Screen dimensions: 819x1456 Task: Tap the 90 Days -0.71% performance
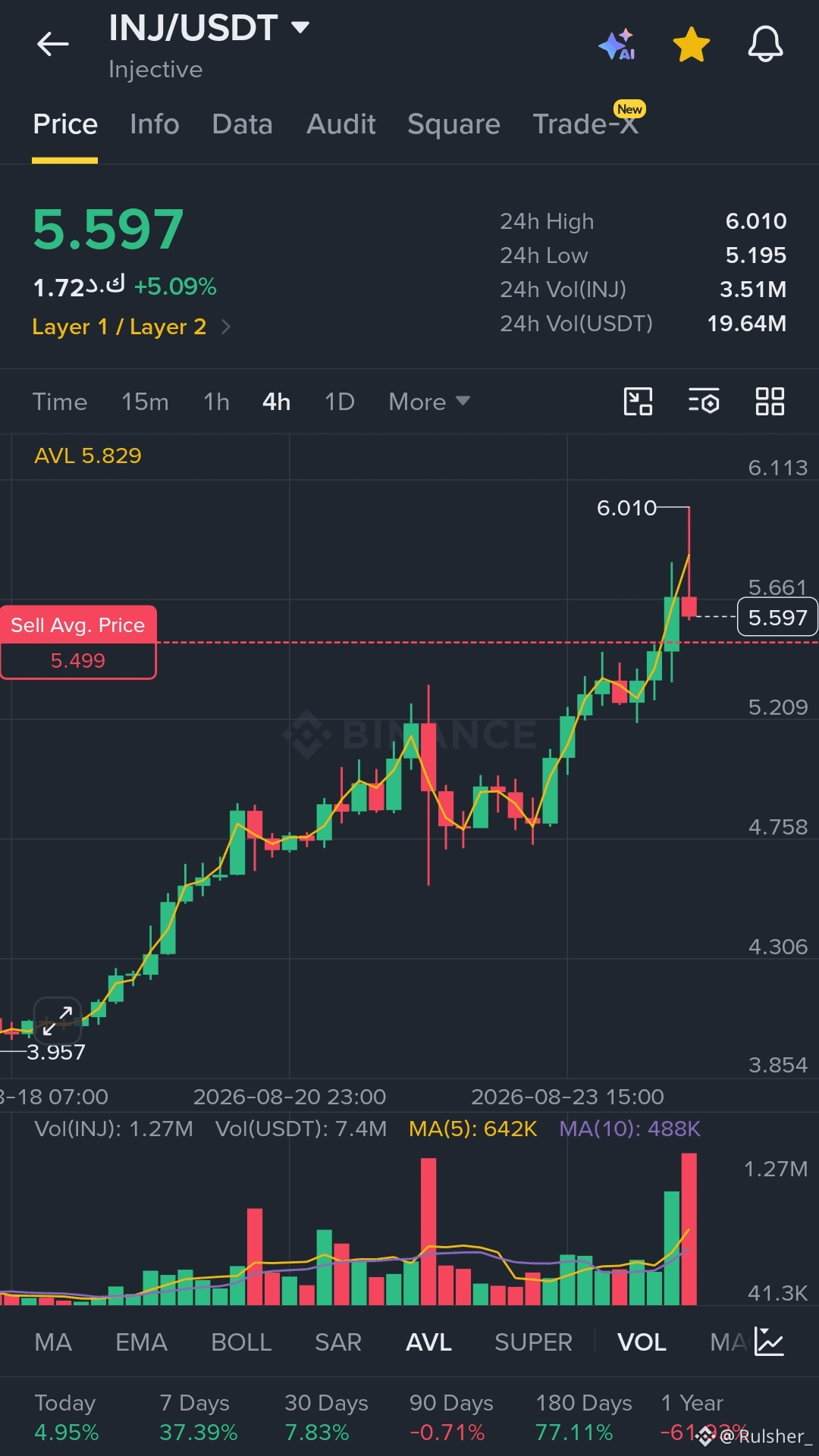click(x=451, y=1417)
